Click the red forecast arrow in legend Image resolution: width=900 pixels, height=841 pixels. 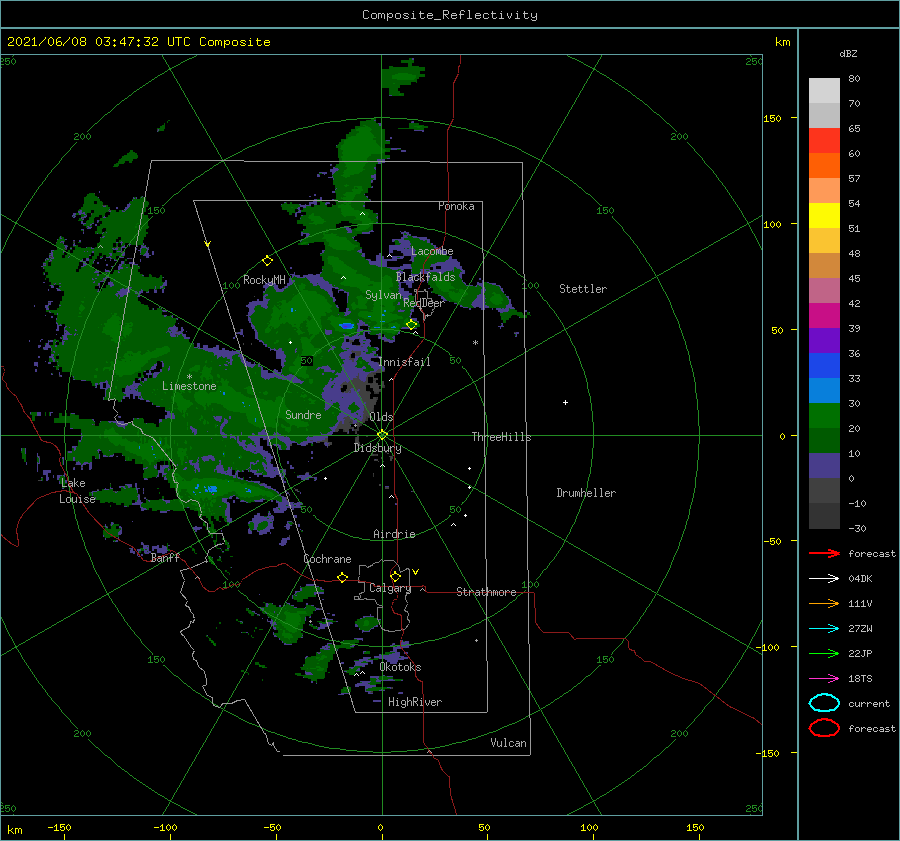(824, 553)
